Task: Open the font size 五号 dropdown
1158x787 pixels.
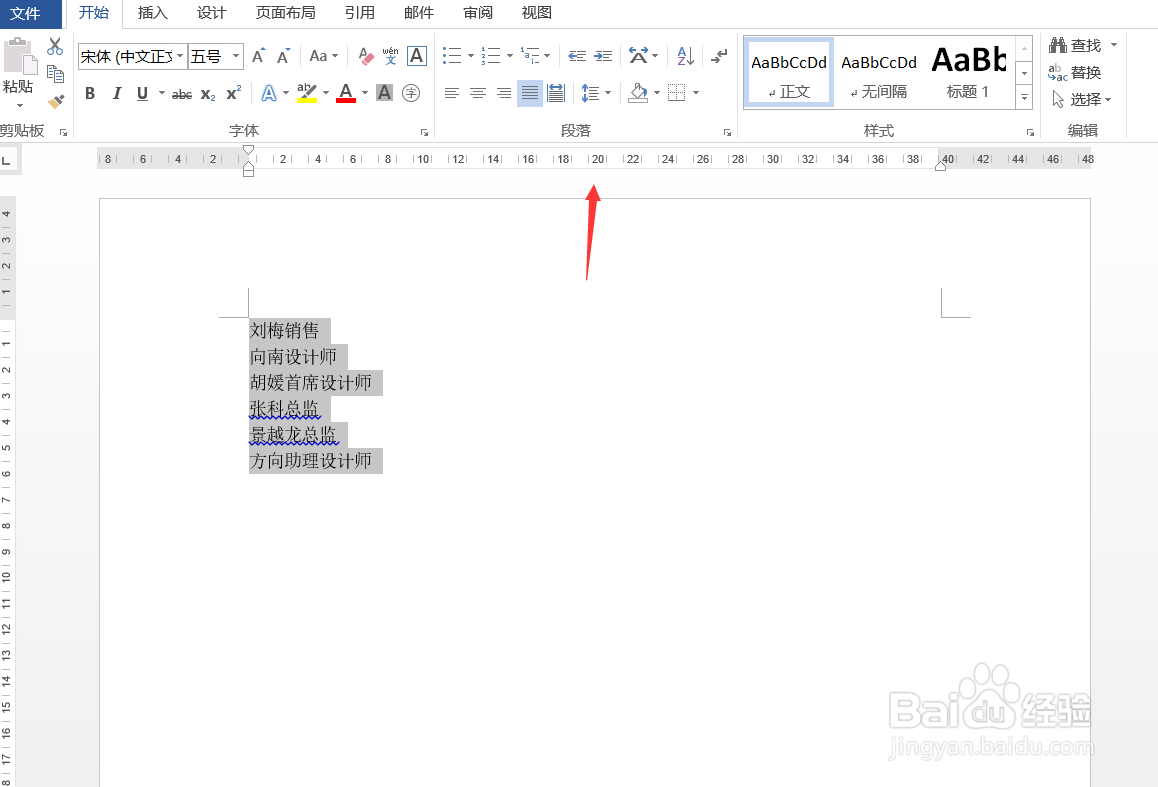Action: [236, 56]
